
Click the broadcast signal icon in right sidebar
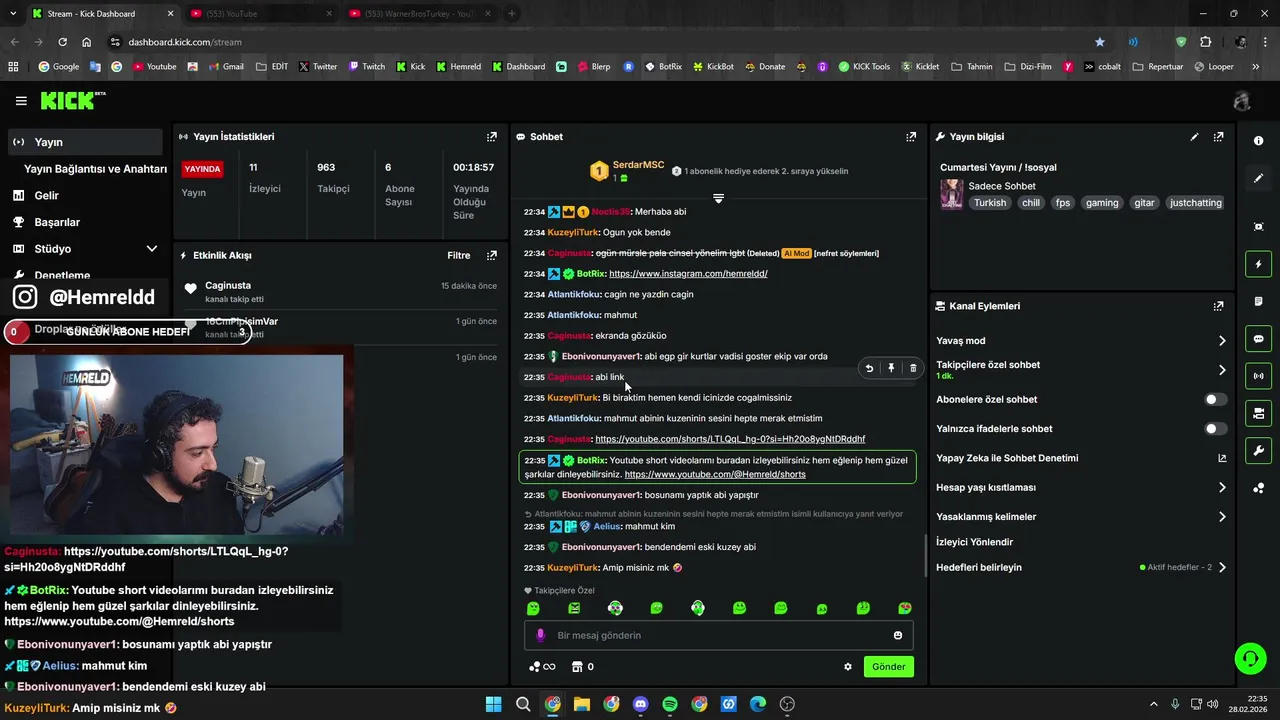[x=1258, y=376]
